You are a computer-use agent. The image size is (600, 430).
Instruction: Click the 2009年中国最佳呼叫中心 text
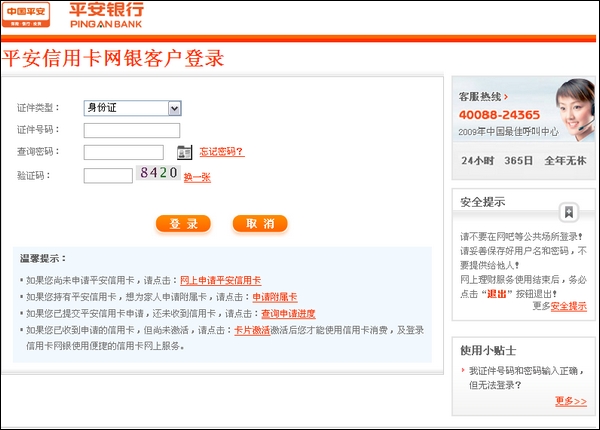coord(509,132)
